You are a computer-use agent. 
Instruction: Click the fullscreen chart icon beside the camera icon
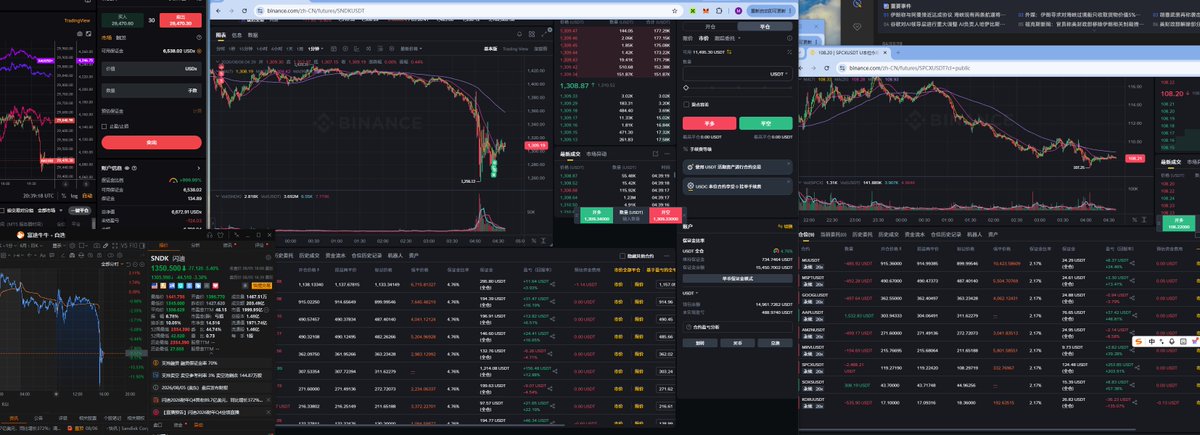point(88,34)
